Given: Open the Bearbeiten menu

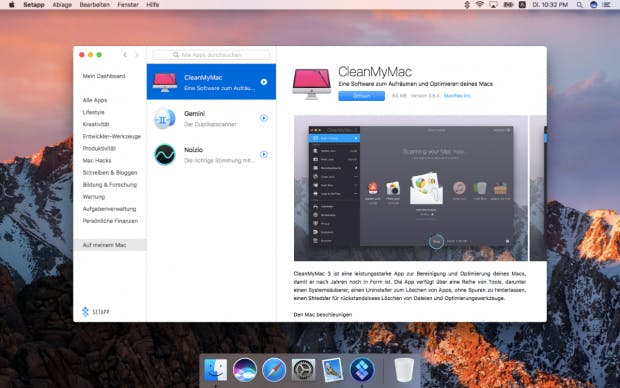Looking at the screenshot, I should pos(95,5).
